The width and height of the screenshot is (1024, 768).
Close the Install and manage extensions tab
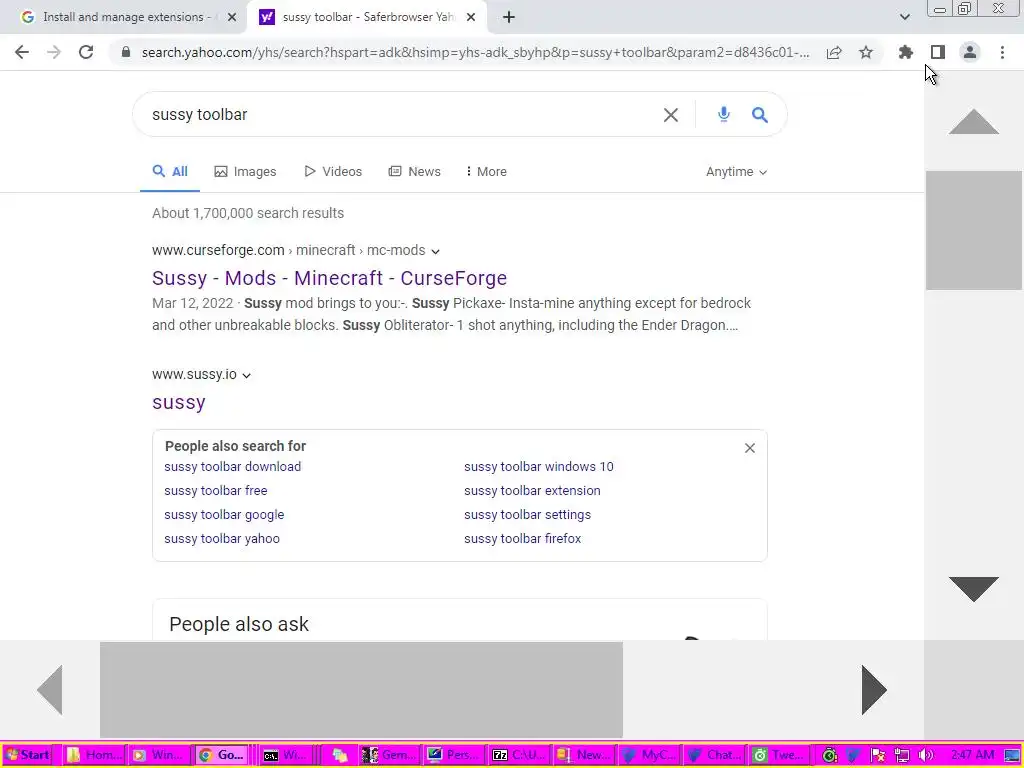232,18
